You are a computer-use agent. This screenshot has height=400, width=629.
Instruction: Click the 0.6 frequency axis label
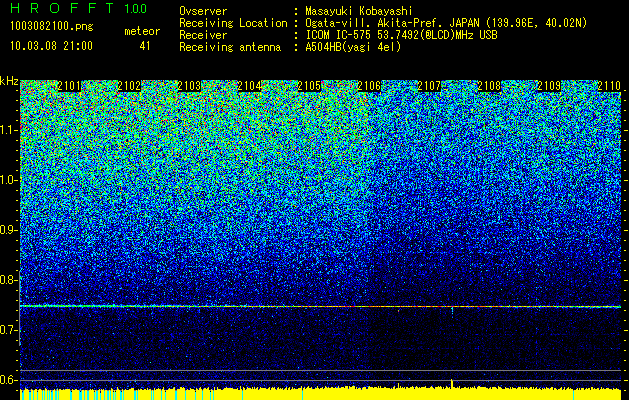coord(8,380)
